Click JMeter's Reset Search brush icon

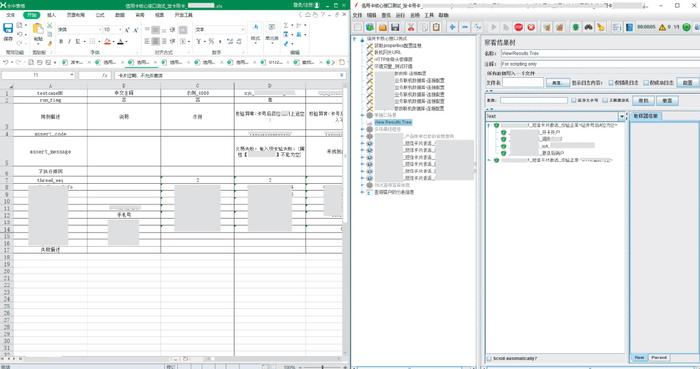(601, 28)
